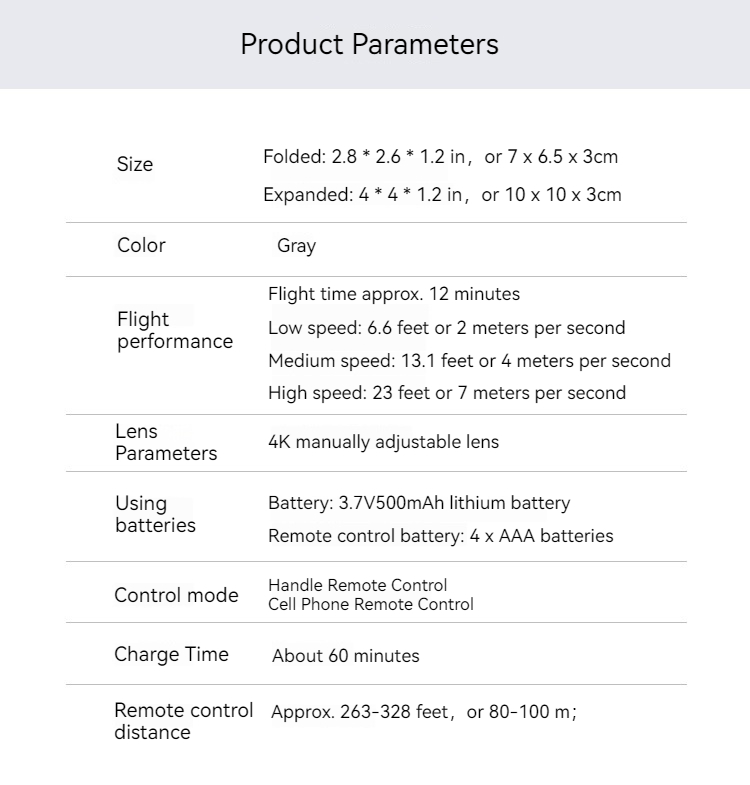Image resolution: width=750 pixels, height=785 pixels.
Task: Click Handle Remote Control text
Action: [357, 585]
